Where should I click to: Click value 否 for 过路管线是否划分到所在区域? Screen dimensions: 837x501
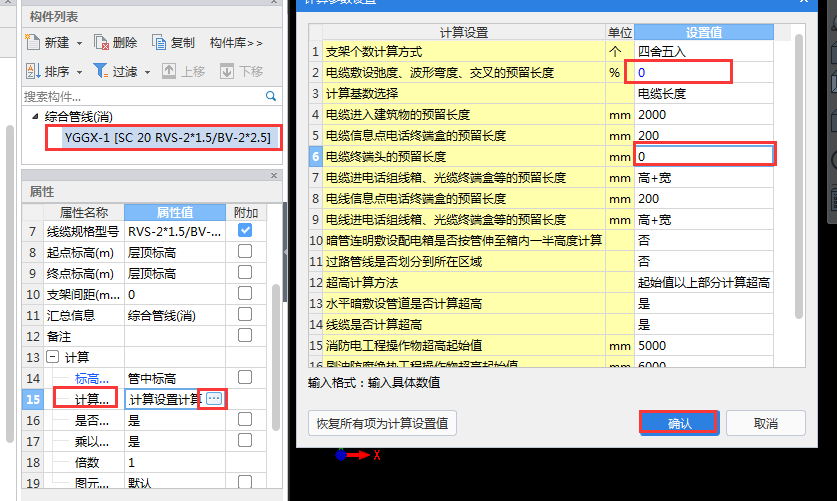click(x=704, y=261)
